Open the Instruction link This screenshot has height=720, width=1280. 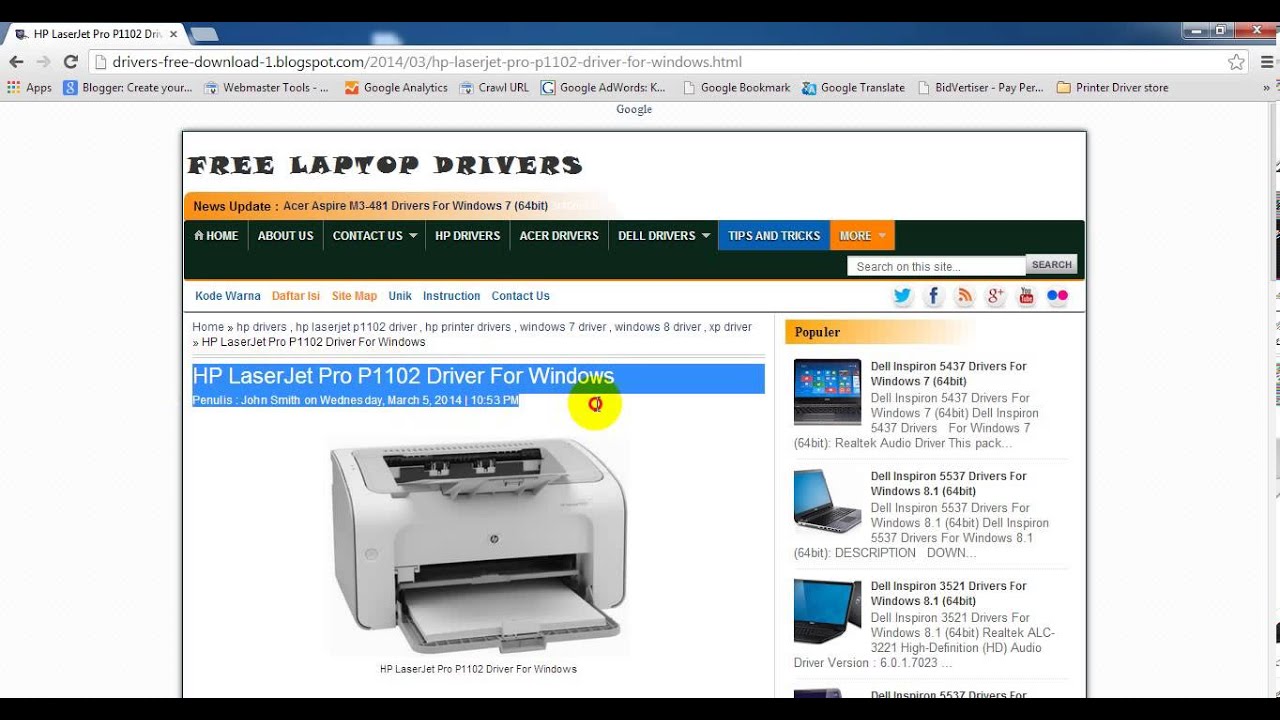click(x=451, y=296)
